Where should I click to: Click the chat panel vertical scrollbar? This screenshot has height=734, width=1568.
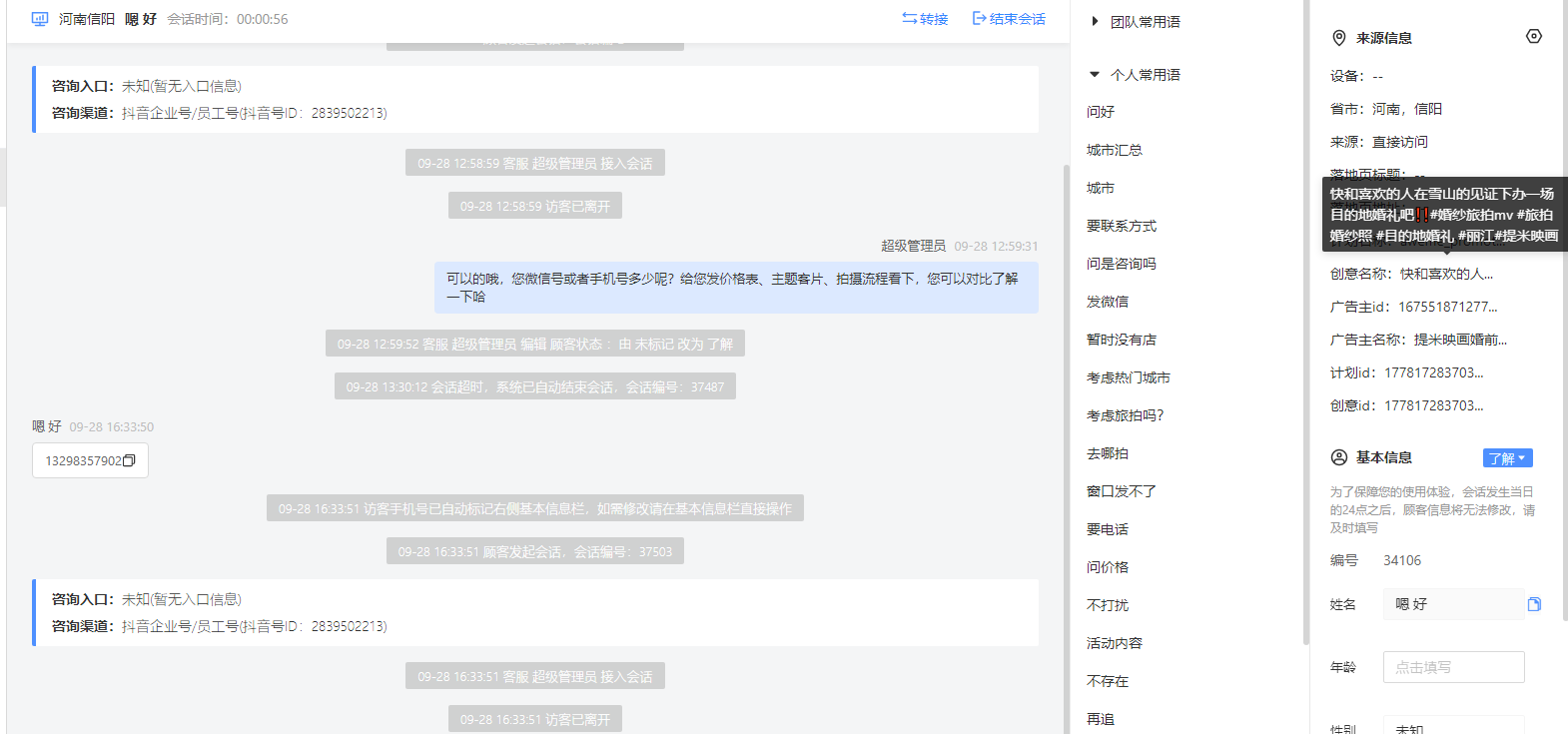coord(1067,449)
